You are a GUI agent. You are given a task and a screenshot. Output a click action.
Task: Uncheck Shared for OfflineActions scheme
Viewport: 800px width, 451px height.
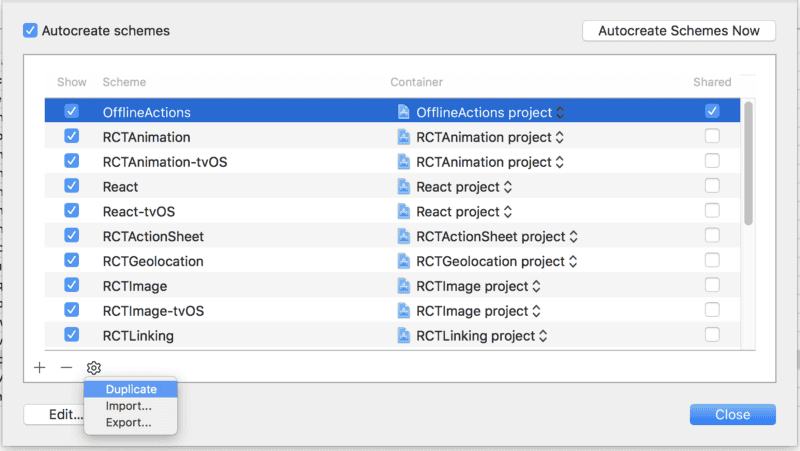pyautogui.click(x=712, y=111)
